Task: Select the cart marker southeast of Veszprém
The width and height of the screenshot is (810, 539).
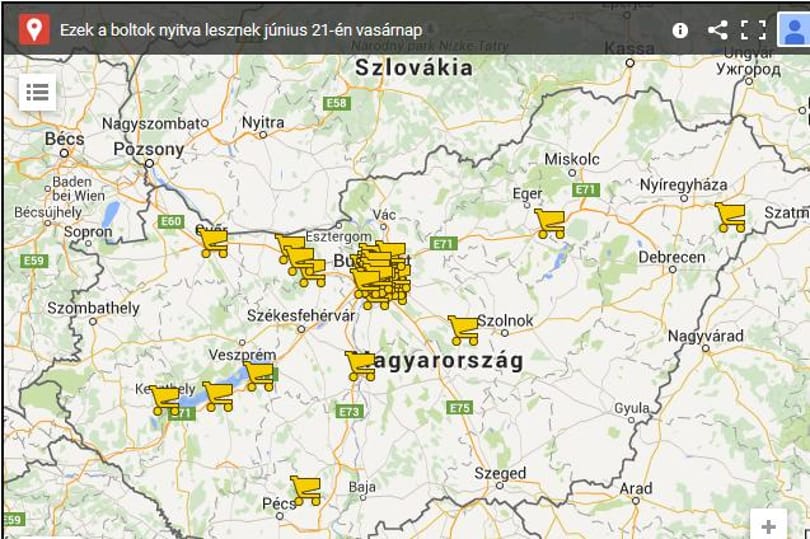Action: (259, 376)
